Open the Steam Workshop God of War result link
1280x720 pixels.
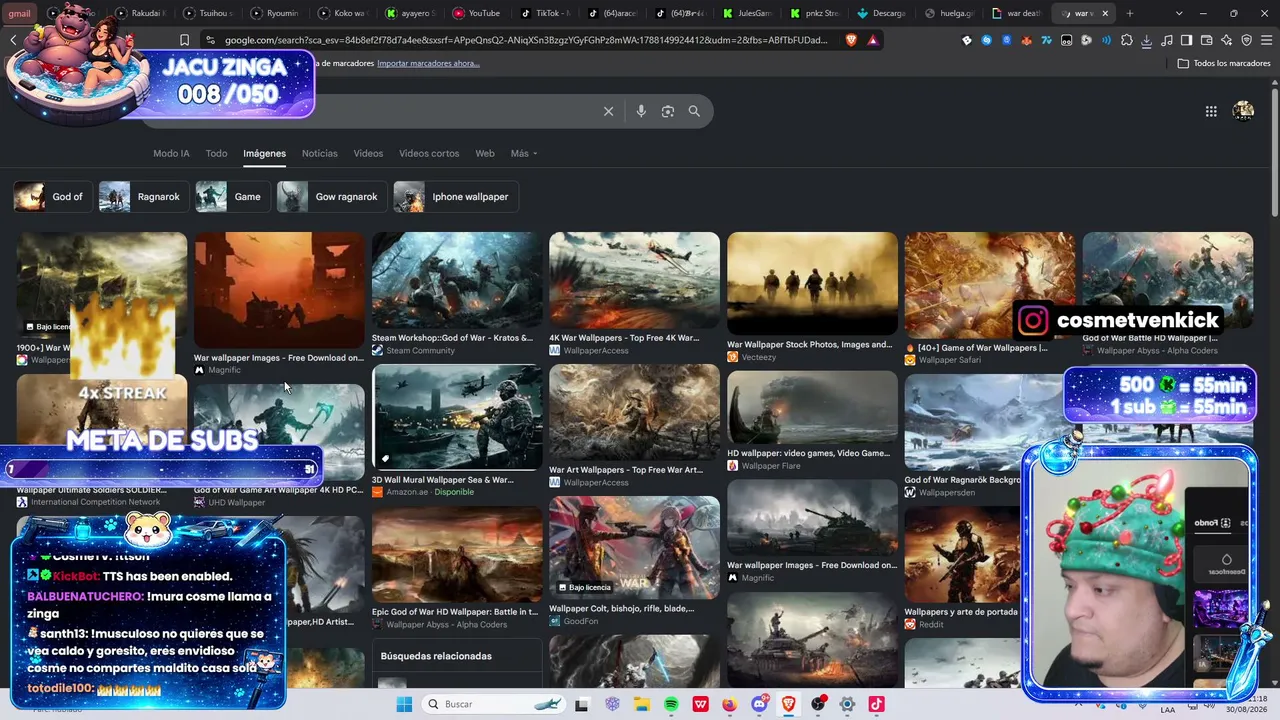tap(452, 338)
